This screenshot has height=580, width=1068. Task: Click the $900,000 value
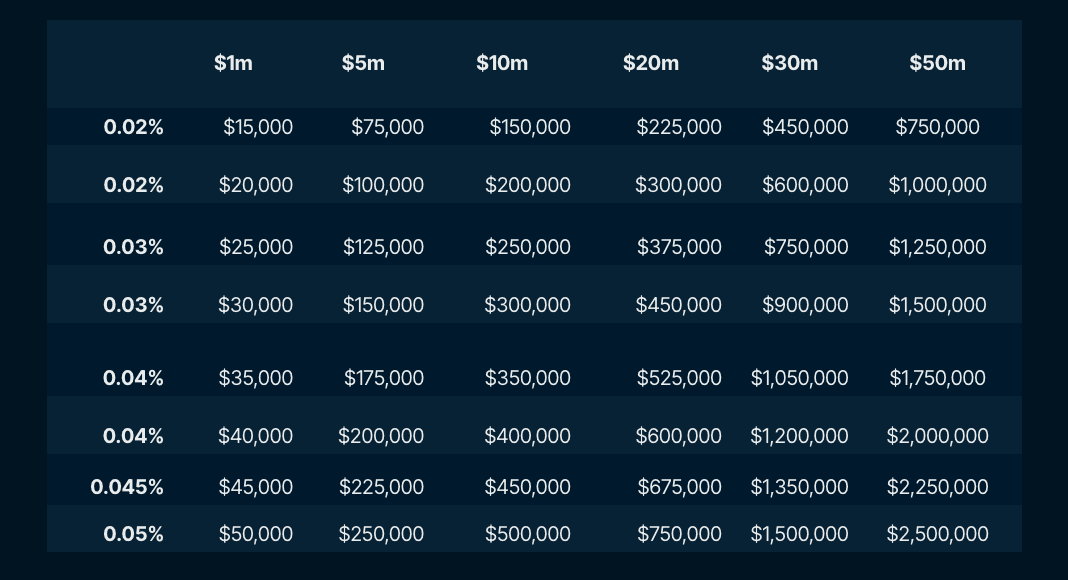pyautogui.click(x=805, y=305)
